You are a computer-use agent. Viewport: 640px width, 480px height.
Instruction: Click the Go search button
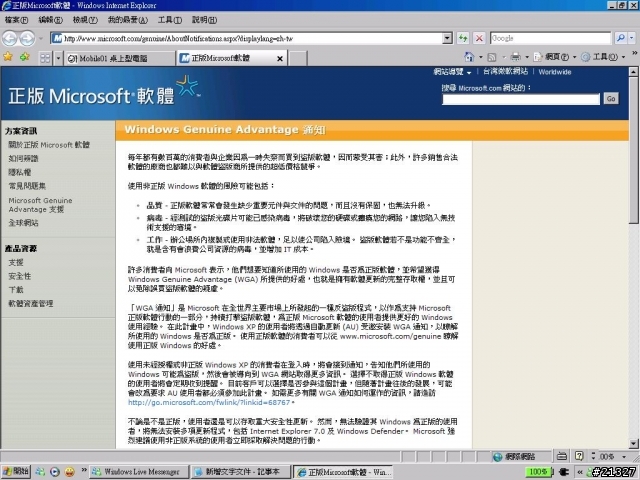point(611,99)
